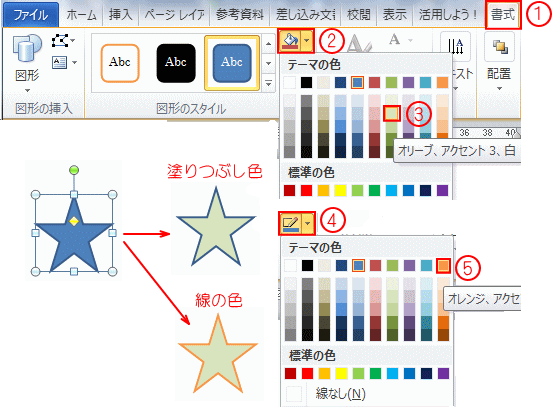Click the Shape Outline pencil icon
This screenshot has height=407, width=552.
point(290,223)
